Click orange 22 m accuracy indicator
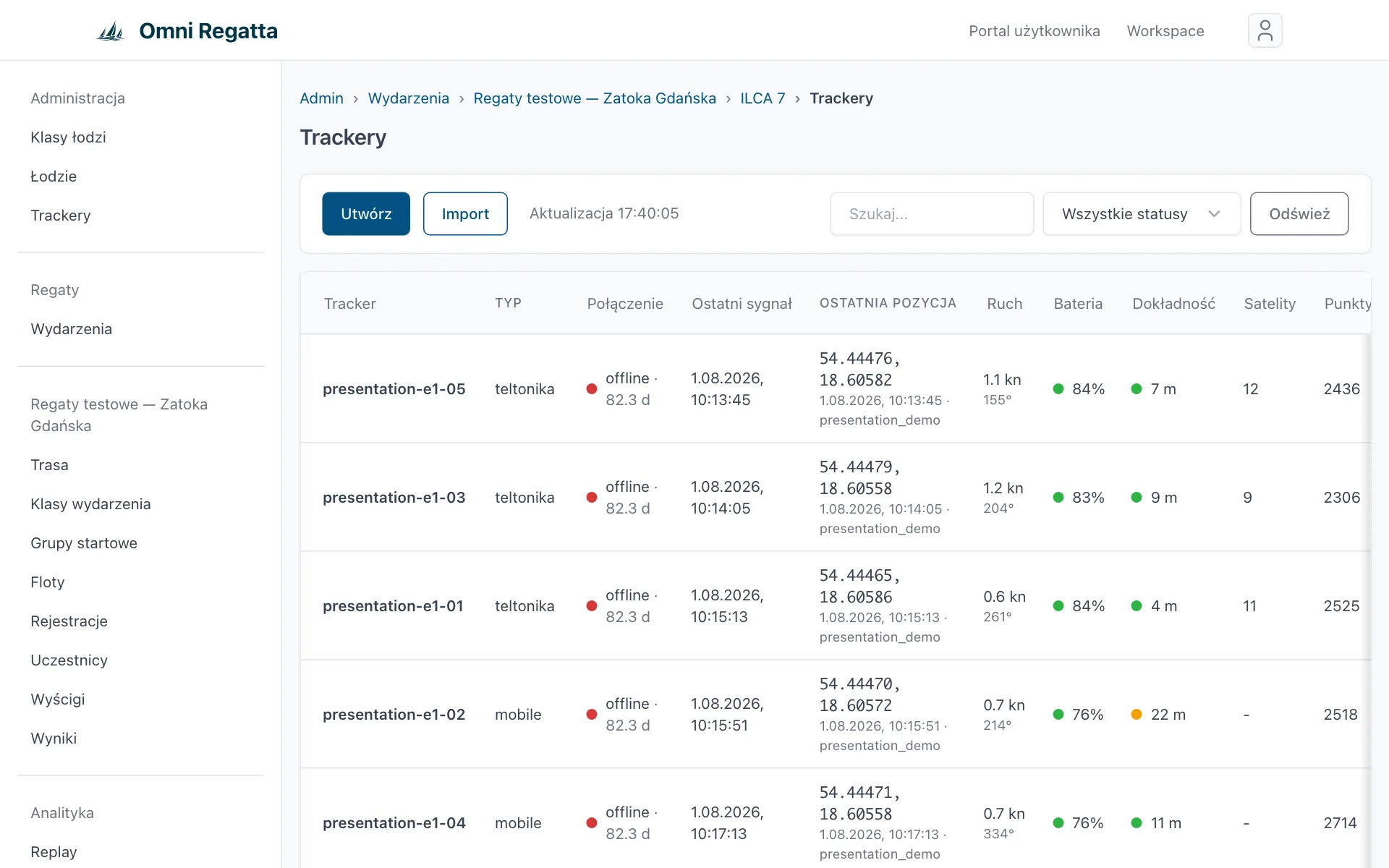 [1137, 715]
